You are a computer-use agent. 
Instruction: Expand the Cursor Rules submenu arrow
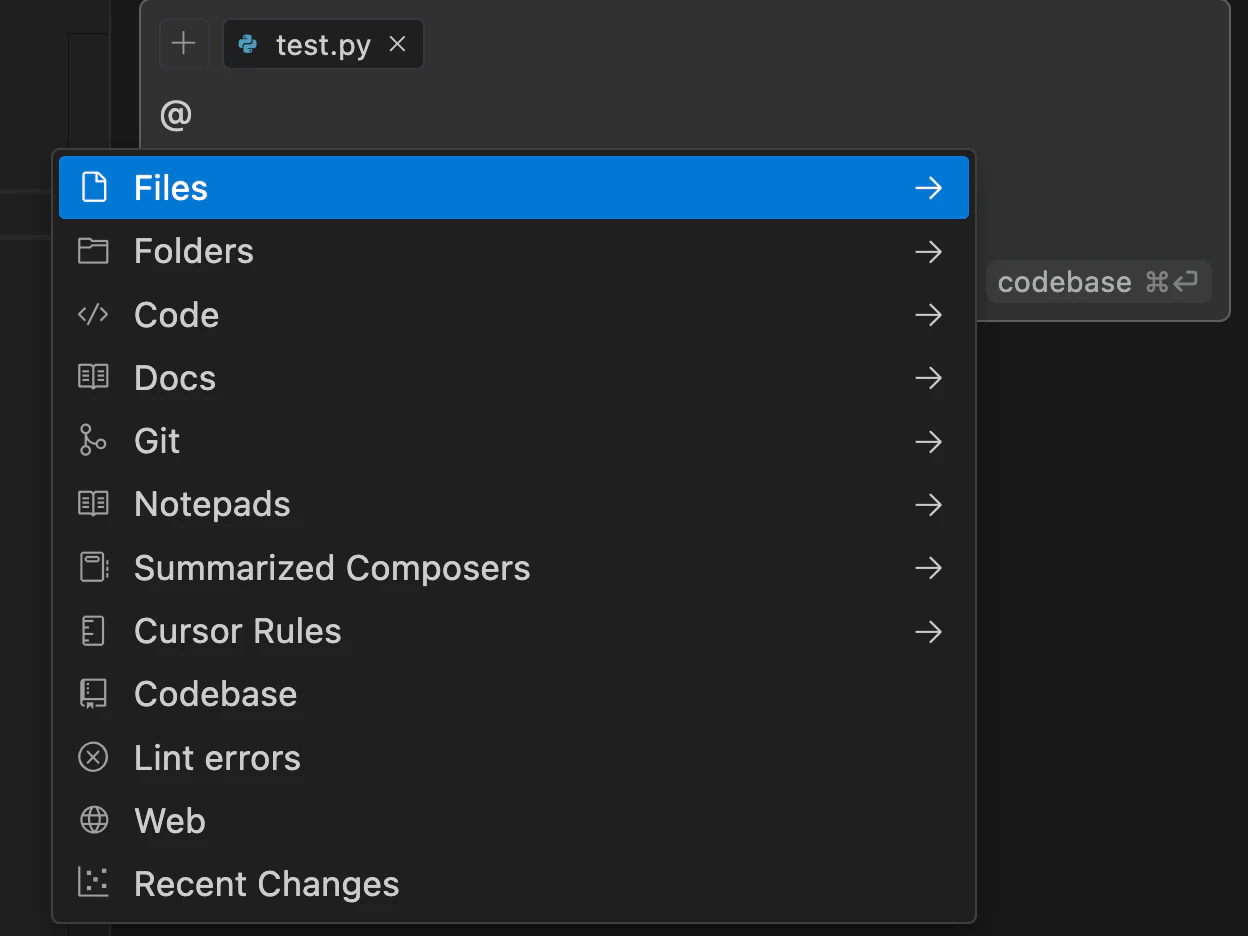click(x=929, y=632)
